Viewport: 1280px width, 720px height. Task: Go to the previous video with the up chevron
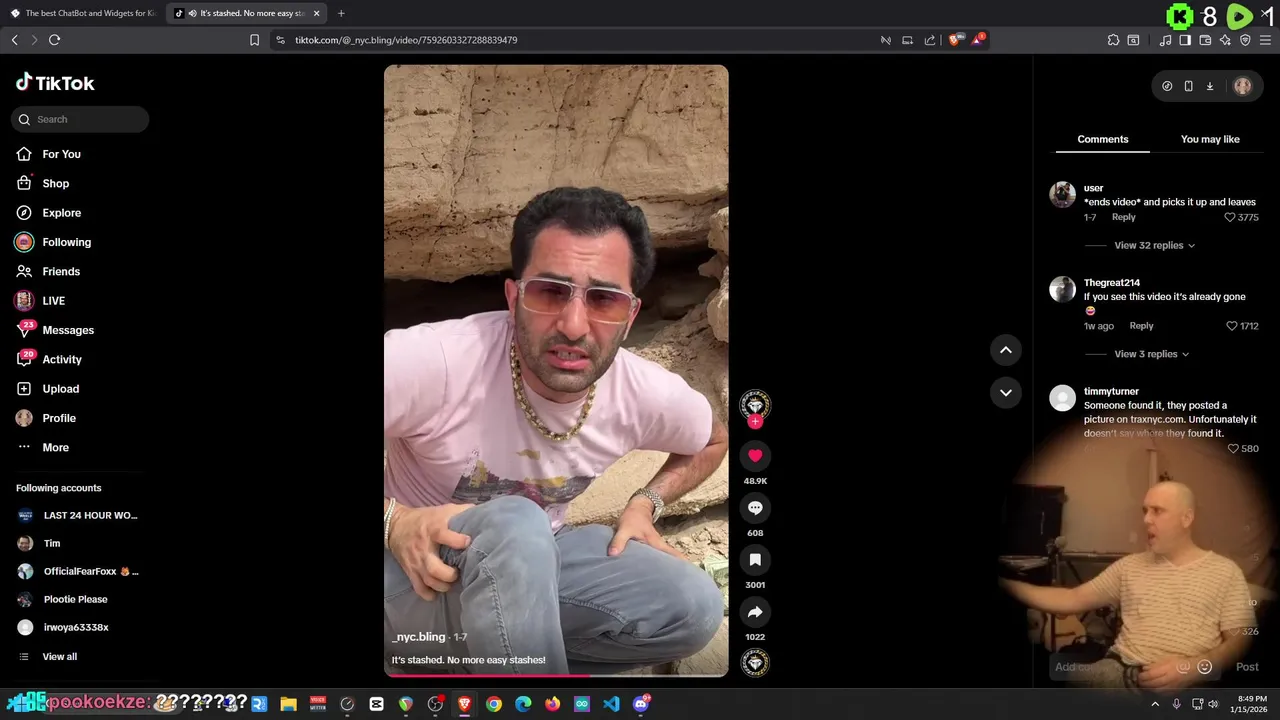pyautogui.click(x=1006, y=350)
